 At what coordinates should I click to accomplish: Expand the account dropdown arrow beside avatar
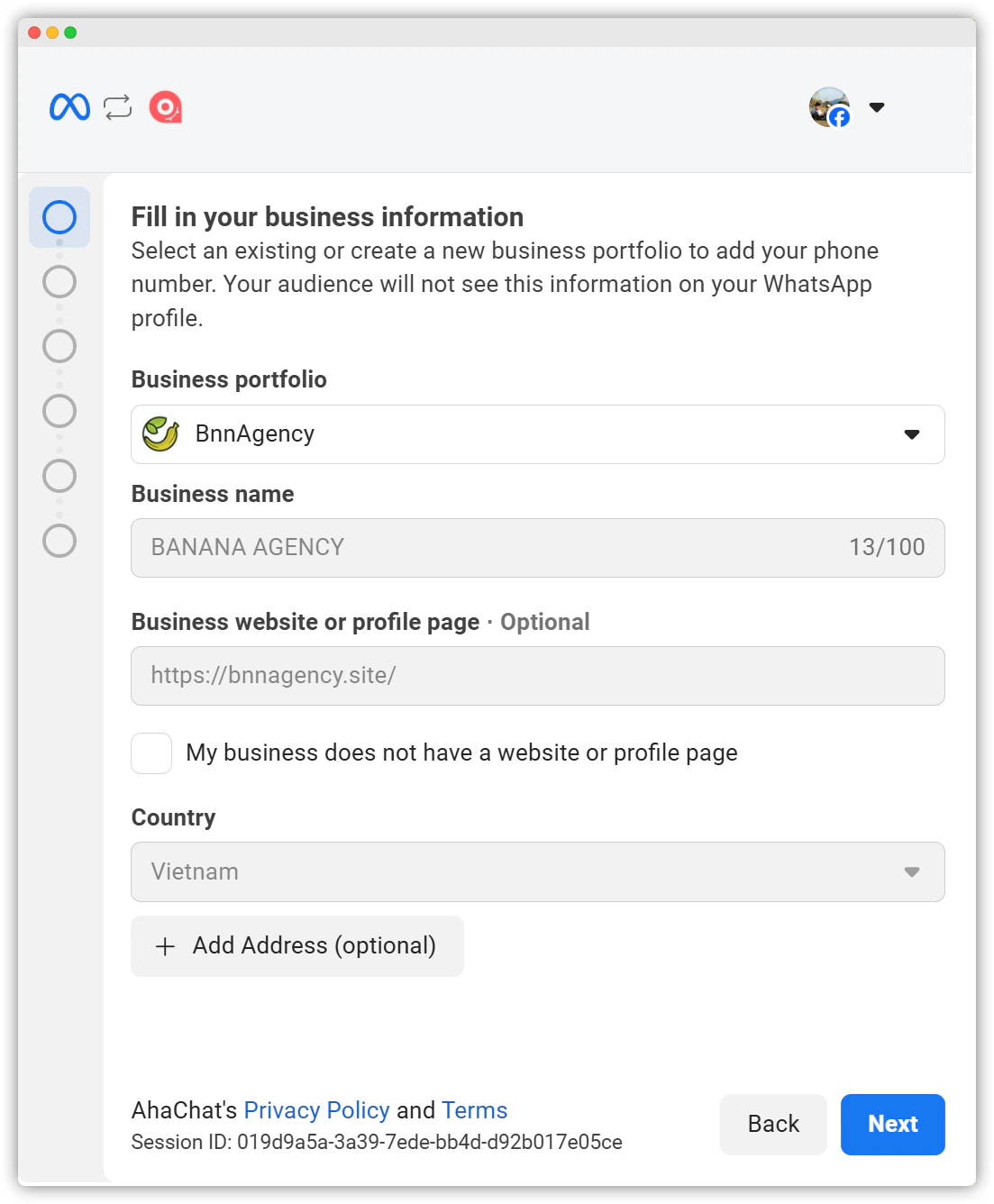click(877, 107)
